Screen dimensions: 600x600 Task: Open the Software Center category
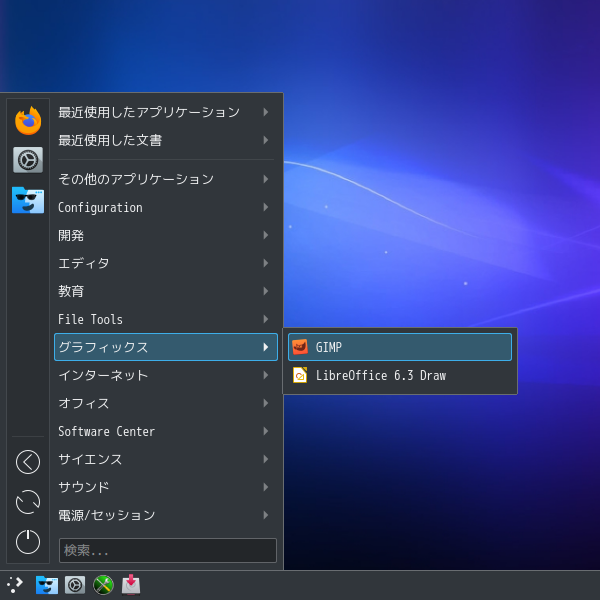pos(166,431)
